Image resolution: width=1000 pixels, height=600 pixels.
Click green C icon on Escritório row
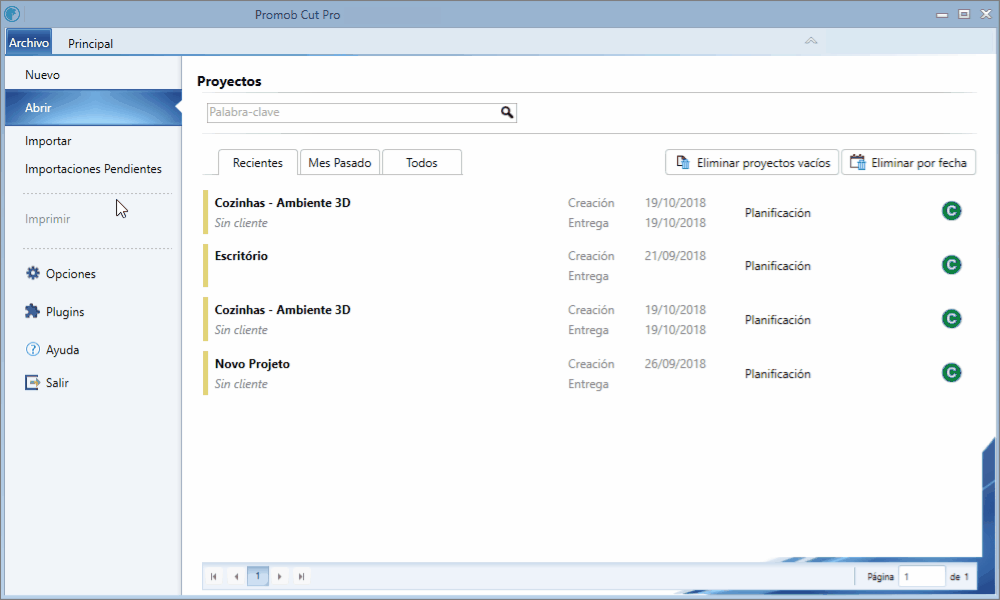952,265
